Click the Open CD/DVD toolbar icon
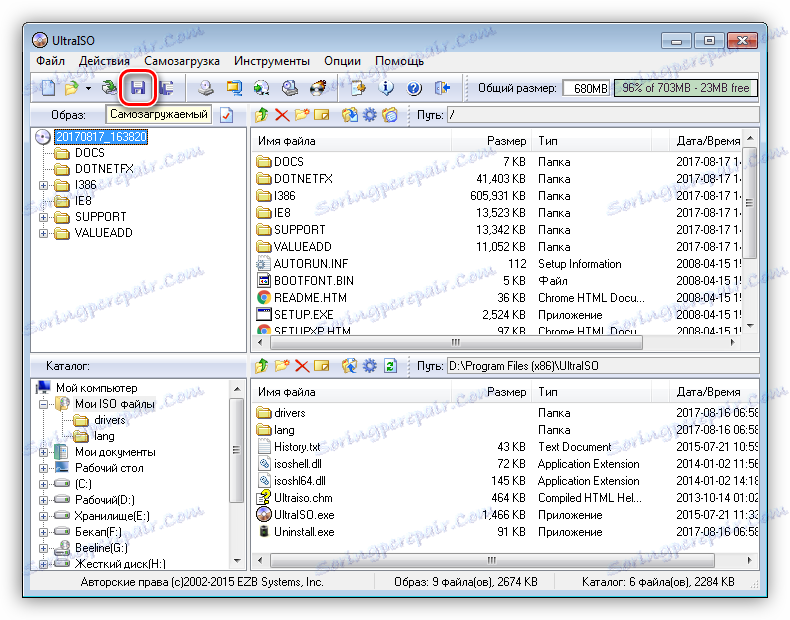790x620 pixels. point(109,88)
